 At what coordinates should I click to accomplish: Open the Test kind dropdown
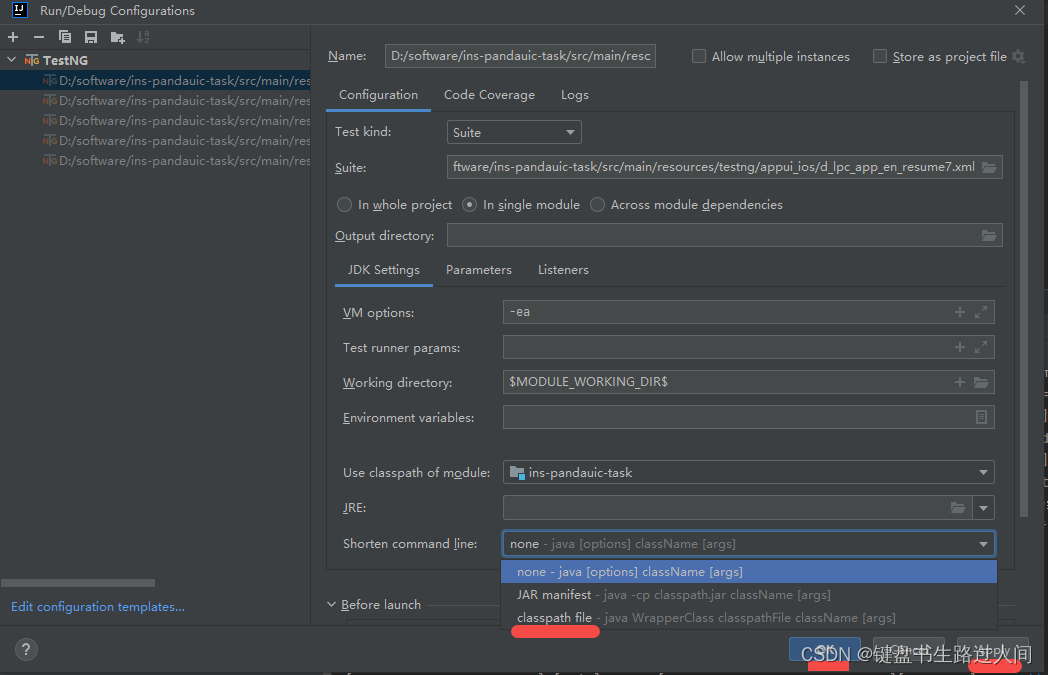tap(513, 131)
